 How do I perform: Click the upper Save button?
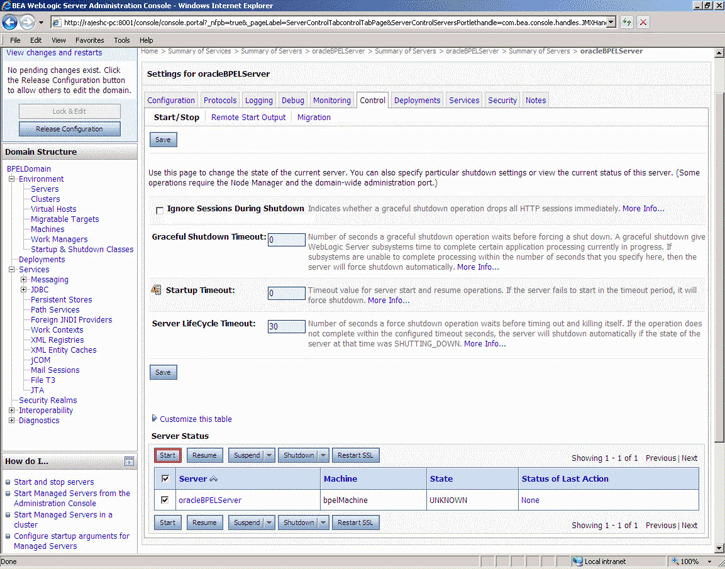point(163,140)
